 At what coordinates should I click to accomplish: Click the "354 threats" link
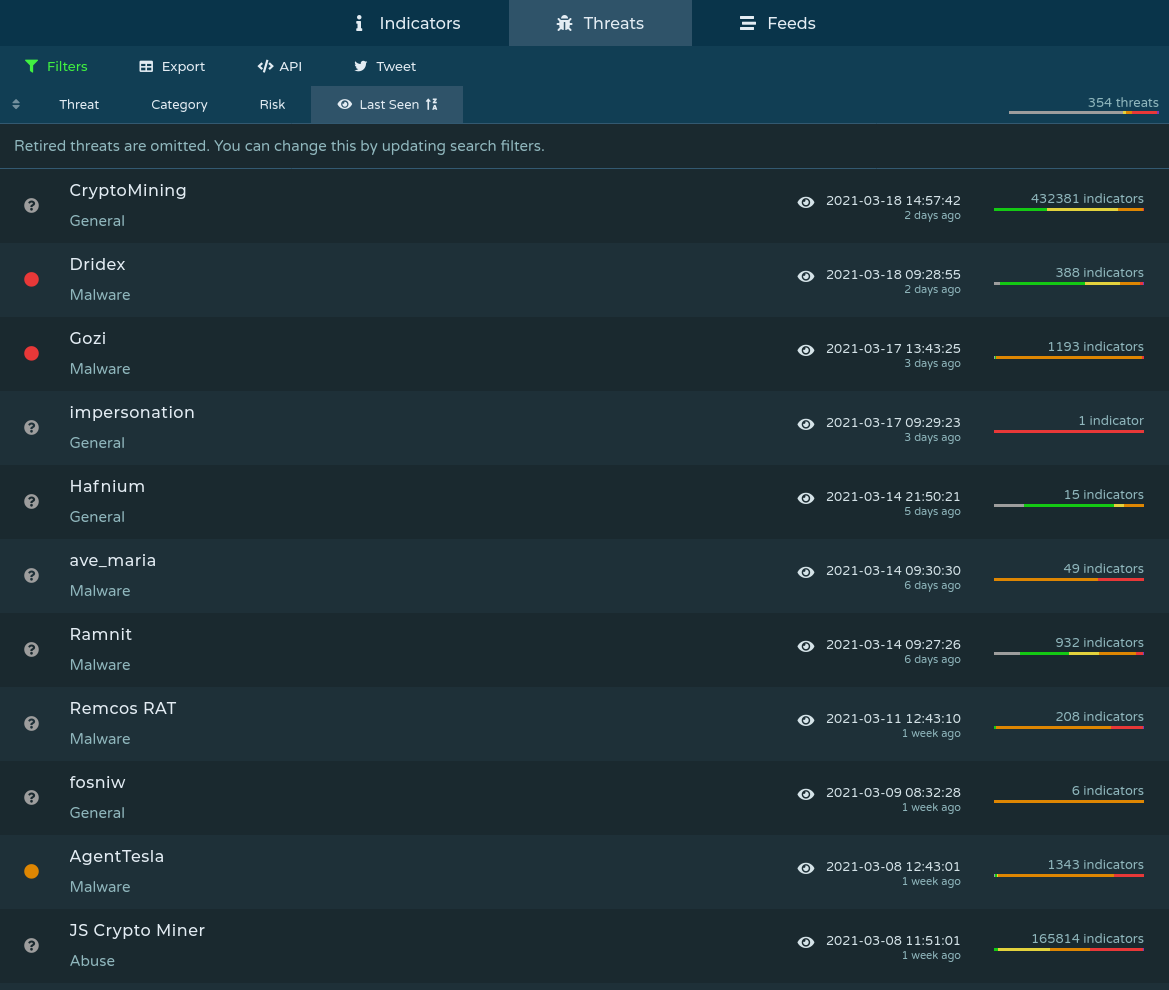1123,102
